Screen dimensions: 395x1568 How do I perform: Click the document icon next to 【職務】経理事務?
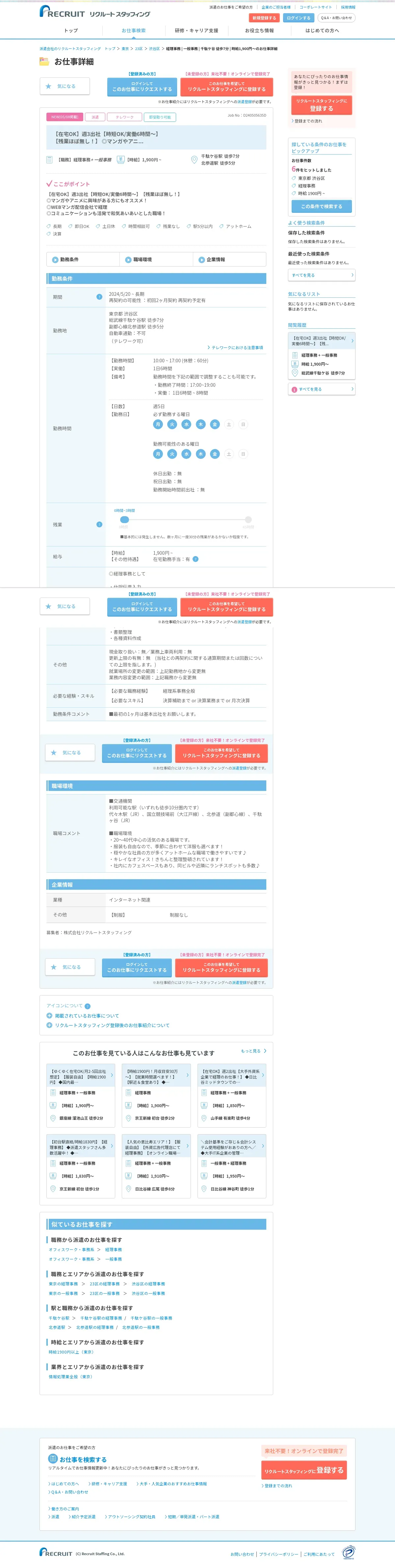(x=50, y=159)
